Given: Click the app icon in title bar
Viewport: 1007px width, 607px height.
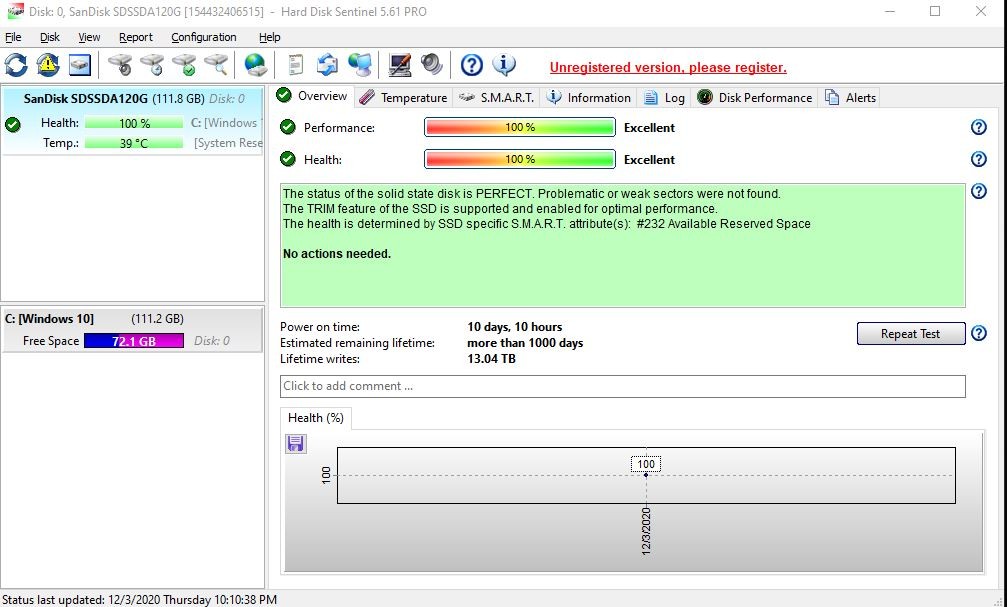Looking at the screenshot, I should click(15, 12).
